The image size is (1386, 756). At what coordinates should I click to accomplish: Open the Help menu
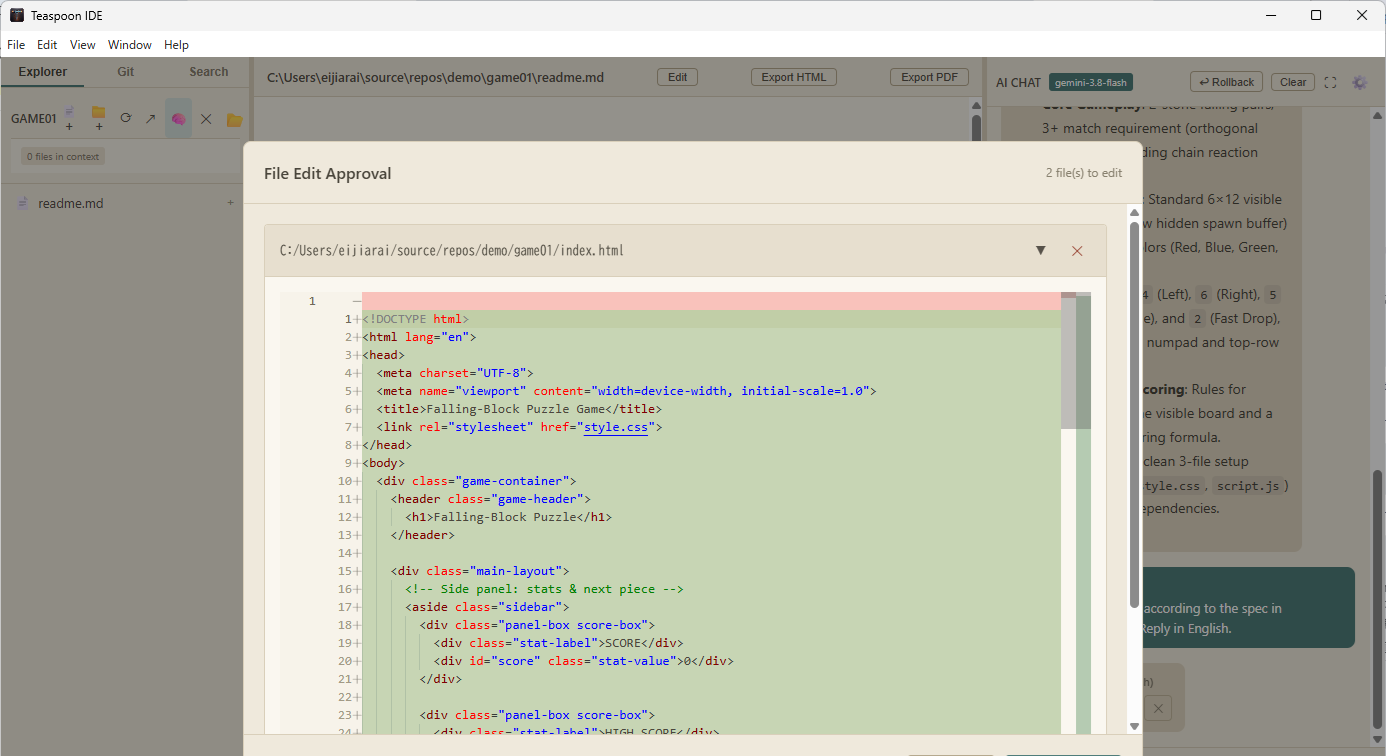click(176, 45)
